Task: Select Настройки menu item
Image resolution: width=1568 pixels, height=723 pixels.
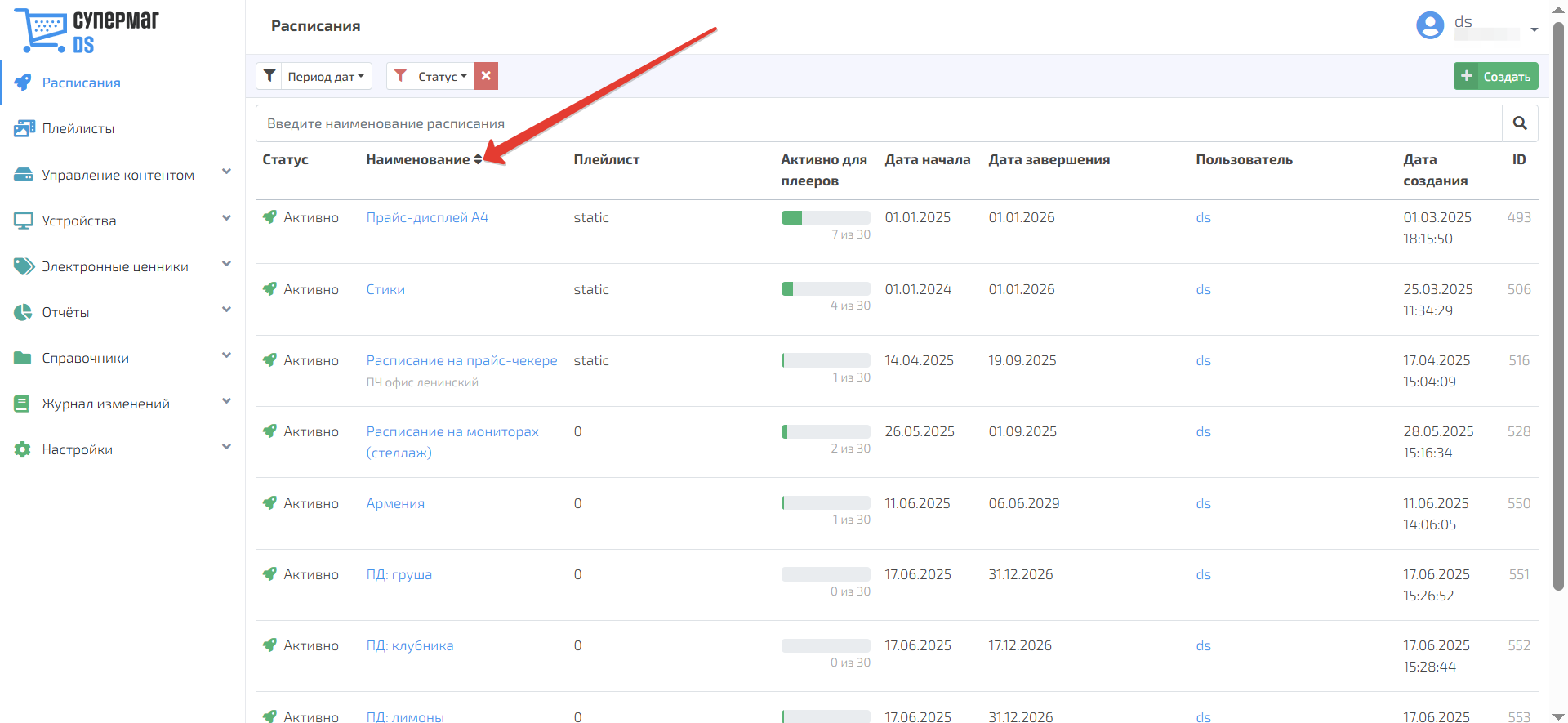Action: click(x=78, y=449)
